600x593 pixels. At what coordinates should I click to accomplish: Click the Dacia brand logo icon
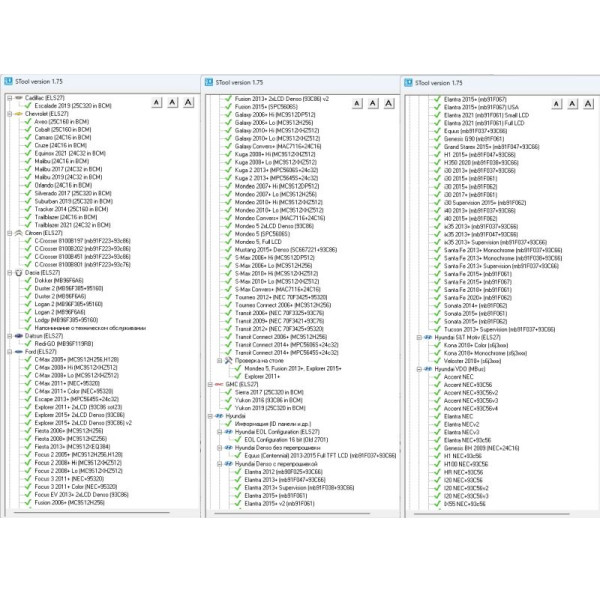tap(17, 271)
